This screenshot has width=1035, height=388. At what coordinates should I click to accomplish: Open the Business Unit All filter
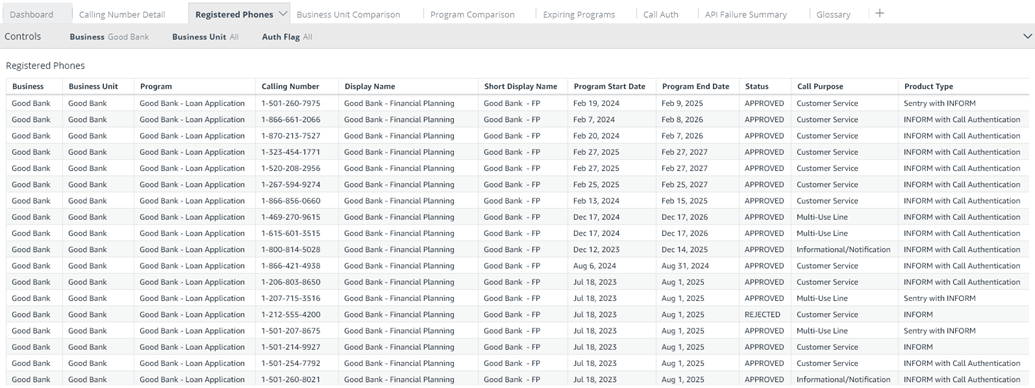(x=205, y=37)
